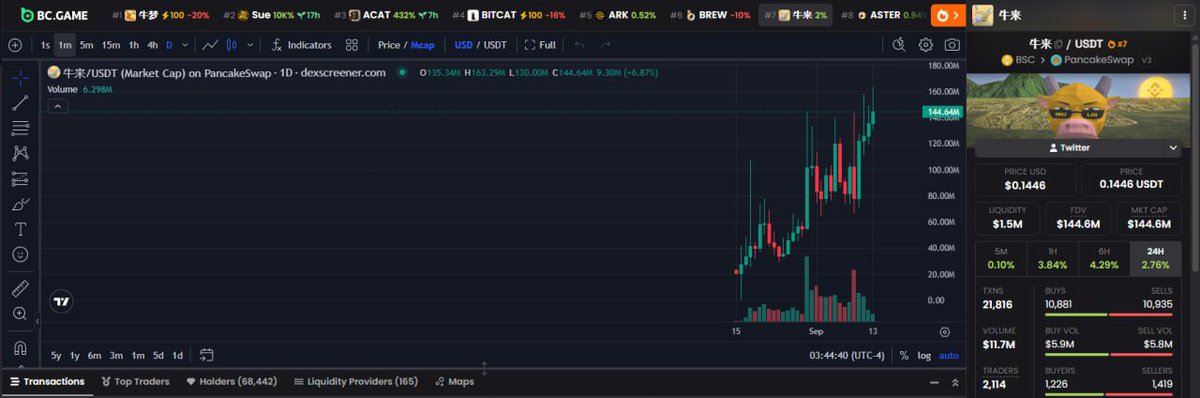Add a symbol to compare
Viewport: 1200px width, 398px height.
coord(14,45)
